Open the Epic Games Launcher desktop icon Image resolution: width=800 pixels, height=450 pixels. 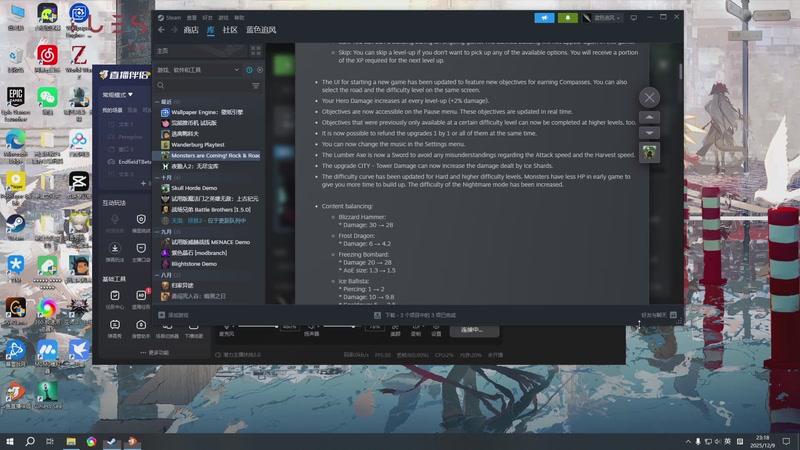(x=16, y=104)
